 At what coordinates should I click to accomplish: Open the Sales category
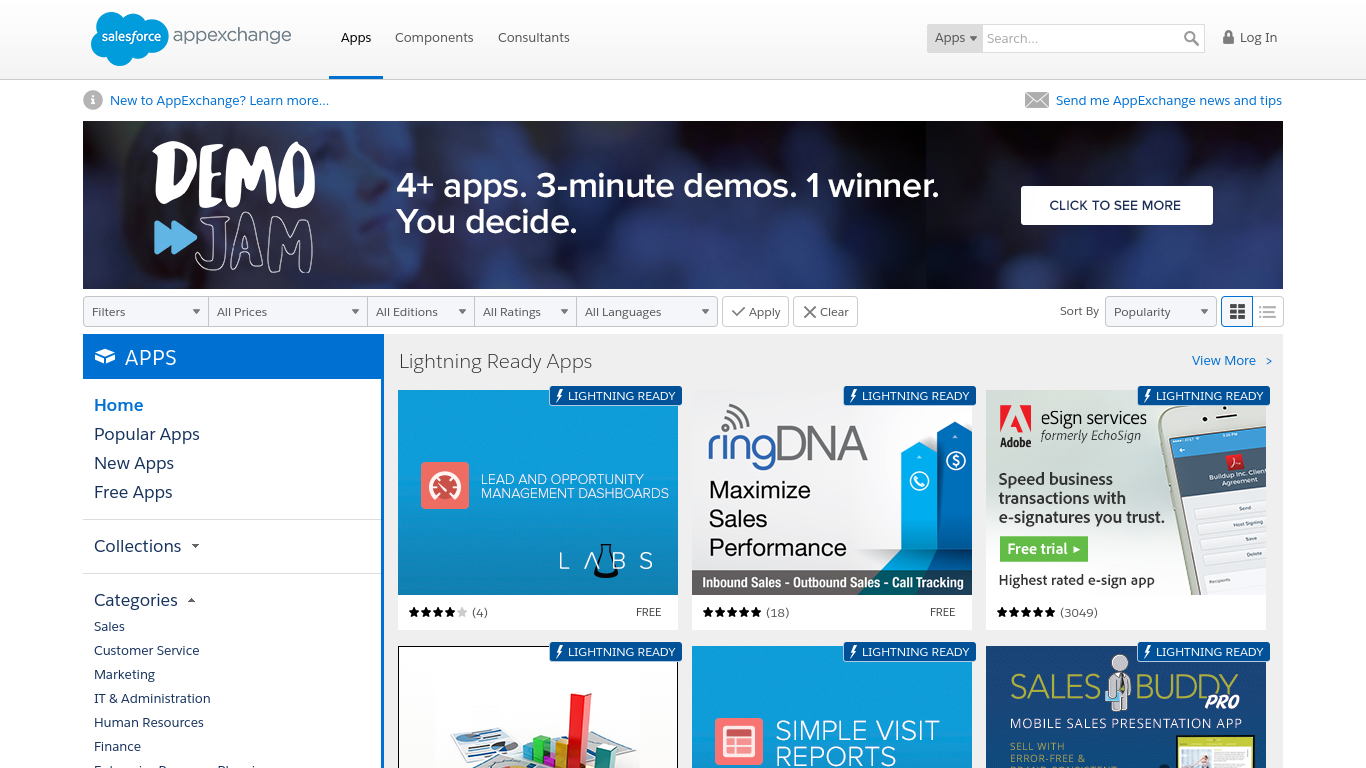click(109, 627)
